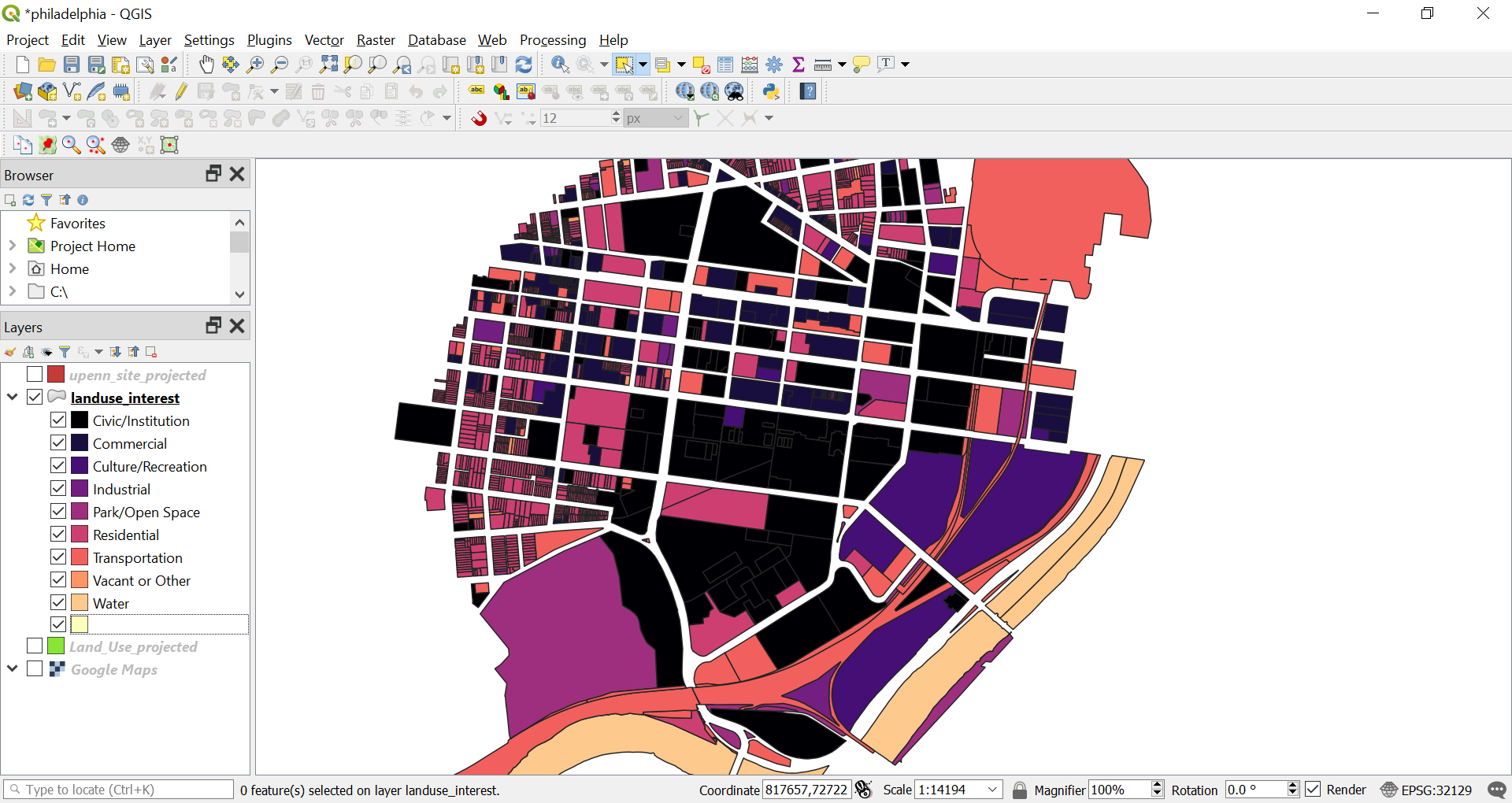Toggle the Render checkbox
This screenshot has height=803, width=1512.
pos(1313,790)
